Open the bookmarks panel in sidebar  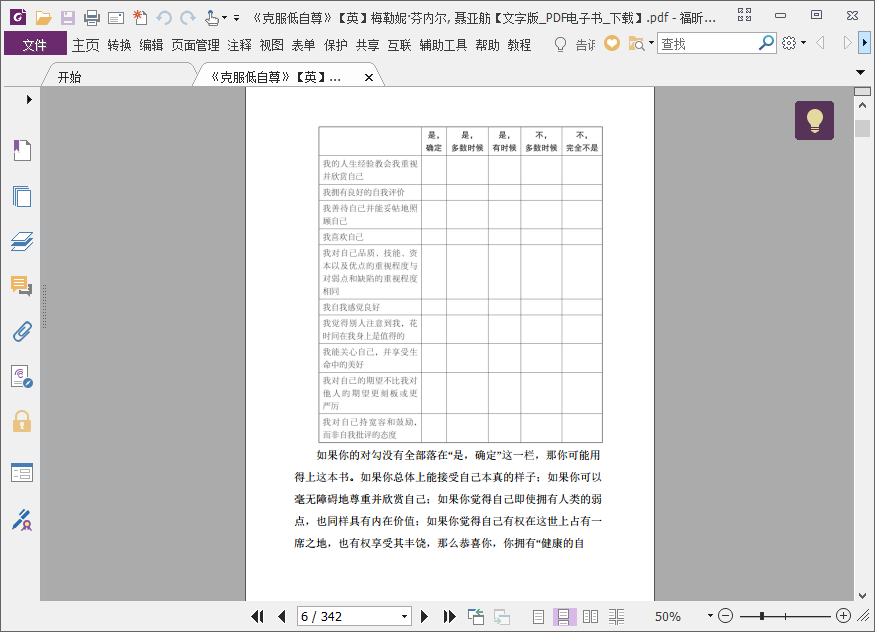click(x=22, y=150)
